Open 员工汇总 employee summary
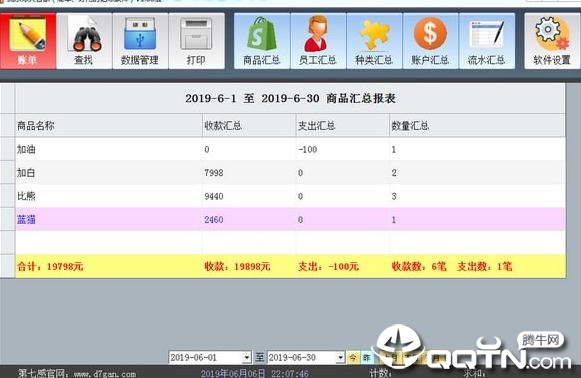 coord(318,41)
